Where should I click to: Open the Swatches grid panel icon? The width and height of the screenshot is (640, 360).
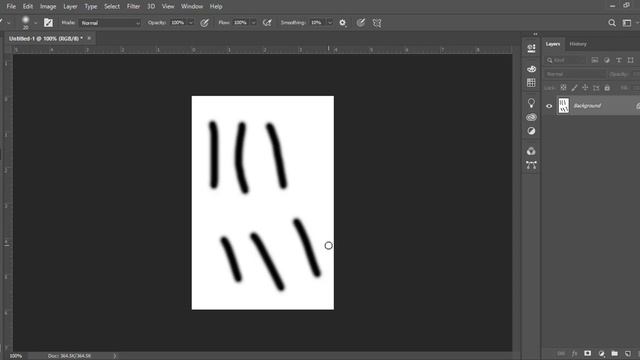(531, 83)
